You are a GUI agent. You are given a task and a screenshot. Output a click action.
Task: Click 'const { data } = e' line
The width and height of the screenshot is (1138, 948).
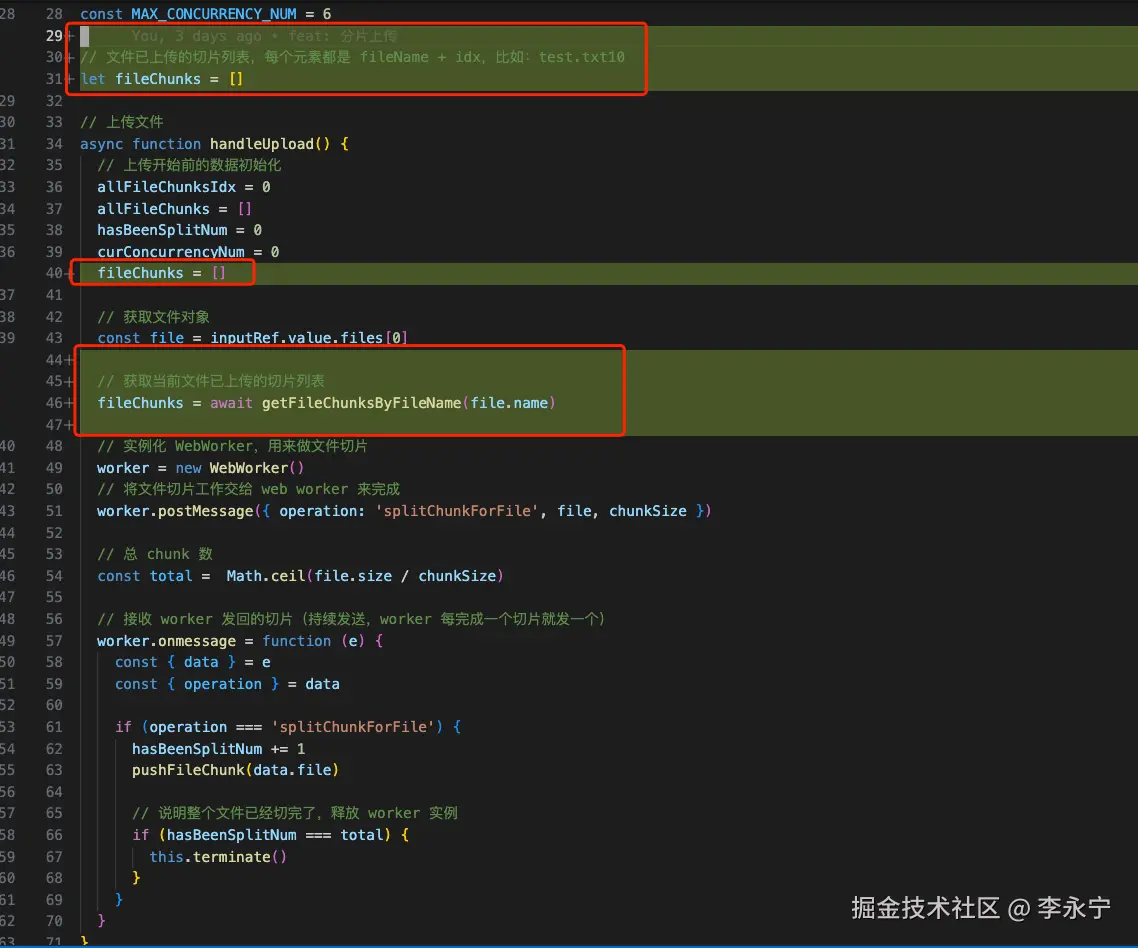(x=192, y=662)
